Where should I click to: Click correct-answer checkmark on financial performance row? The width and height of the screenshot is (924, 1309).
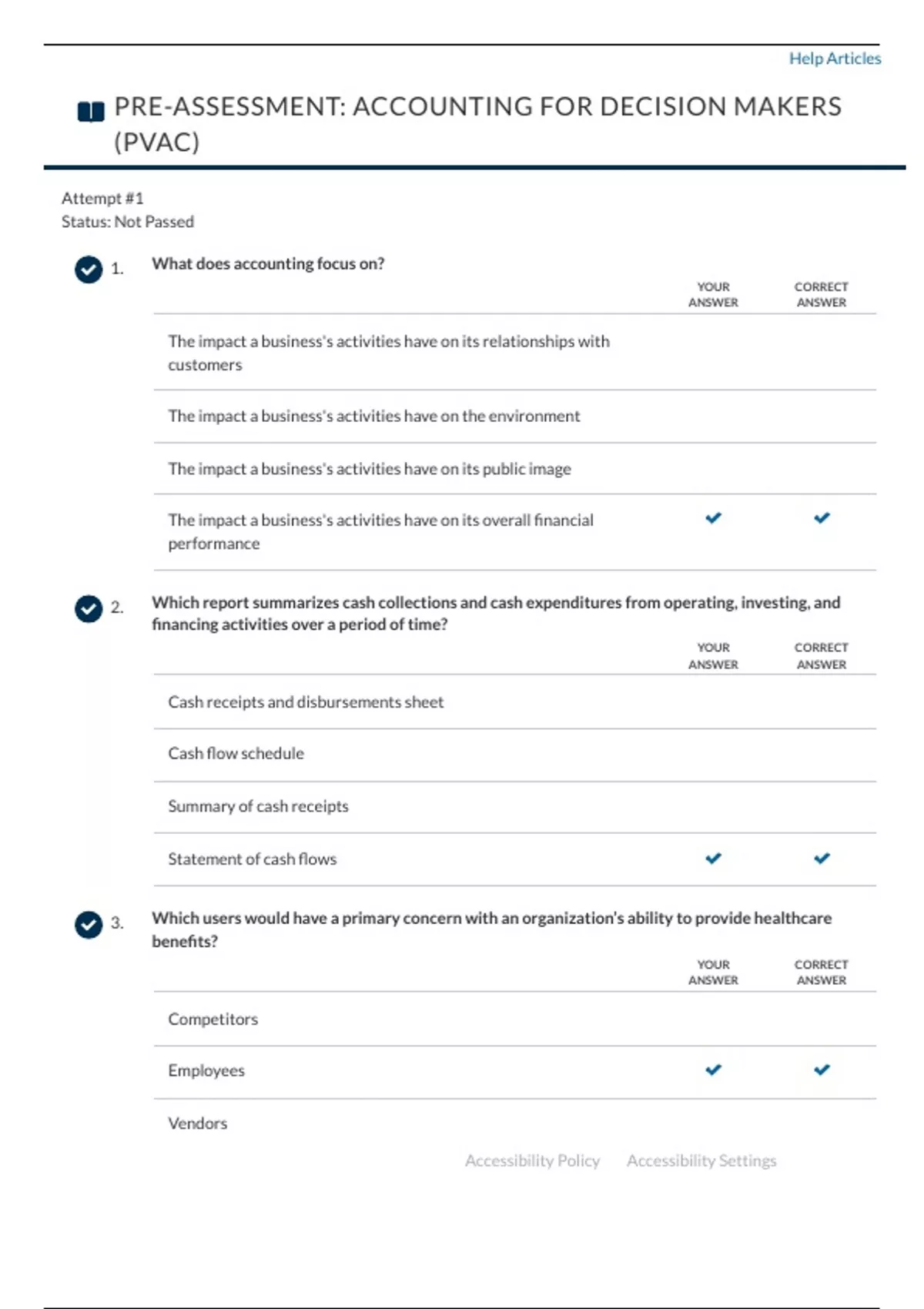tap(822, 518)
